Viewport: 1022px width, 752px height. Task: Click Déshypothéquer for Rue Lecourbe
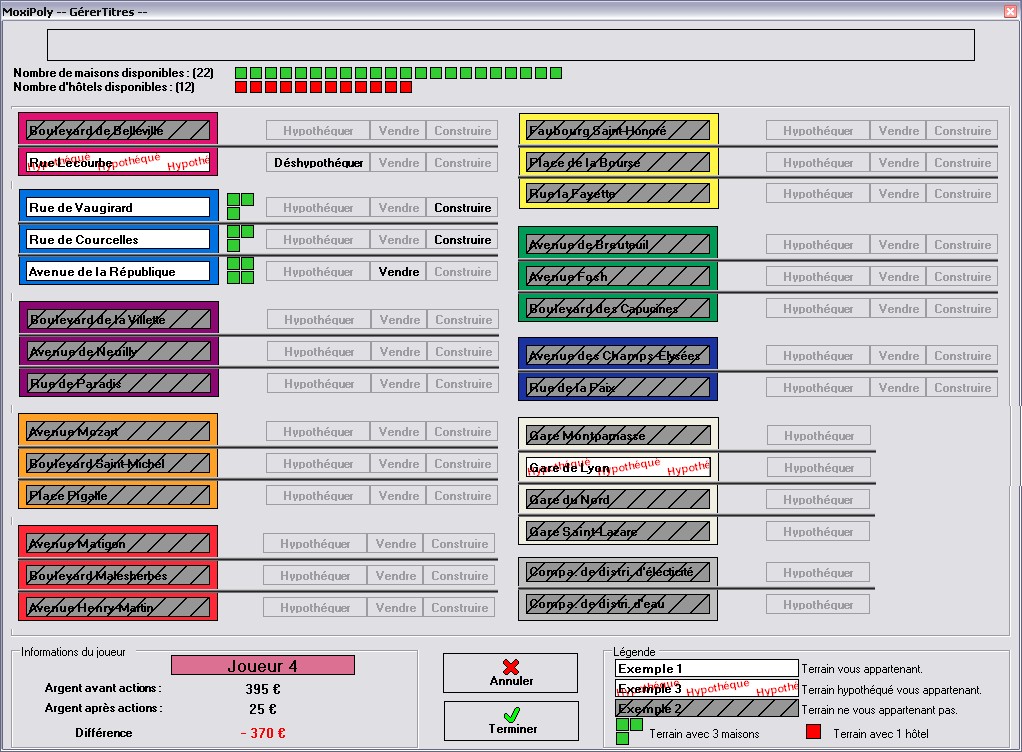click(318, 163)
